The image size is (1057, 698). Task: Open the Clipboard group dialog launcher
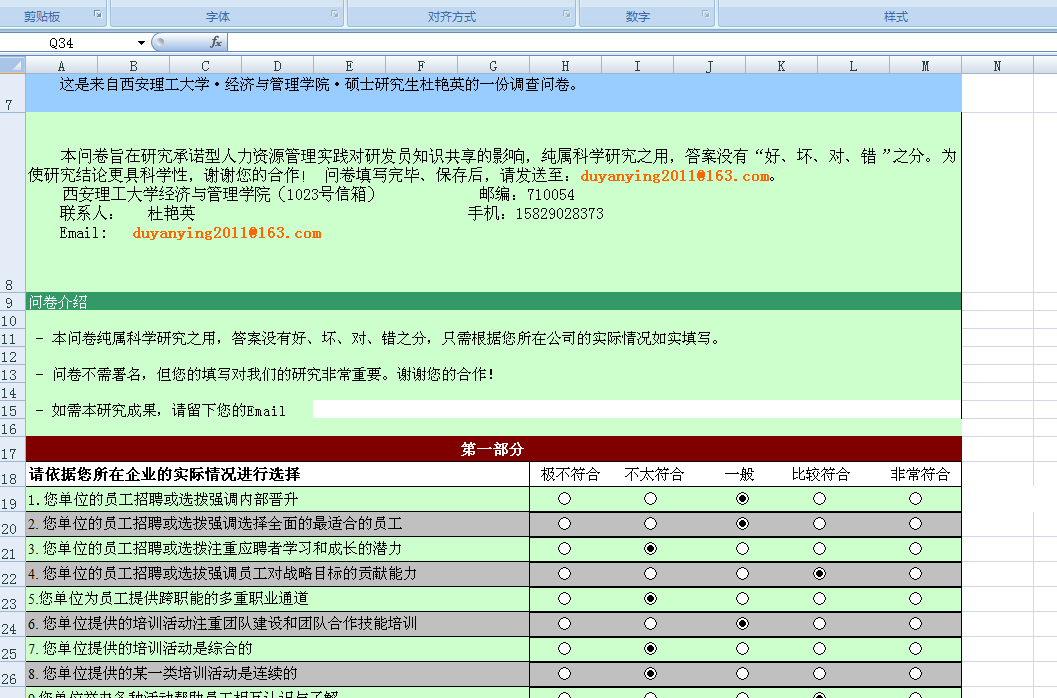(98, 14)
